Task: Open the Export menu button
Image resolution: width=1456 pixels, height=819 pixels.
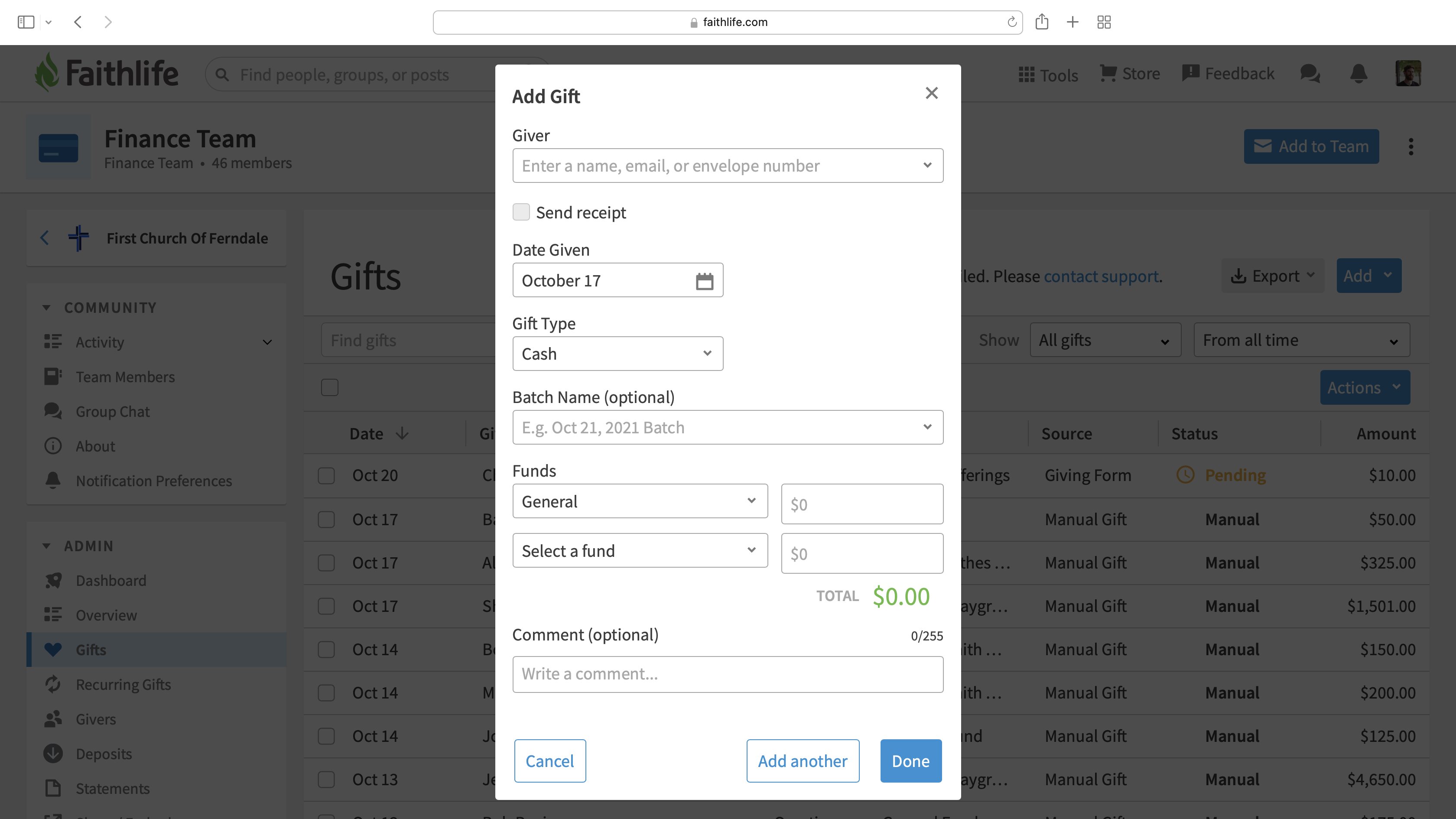Action: coord(1272,276)
